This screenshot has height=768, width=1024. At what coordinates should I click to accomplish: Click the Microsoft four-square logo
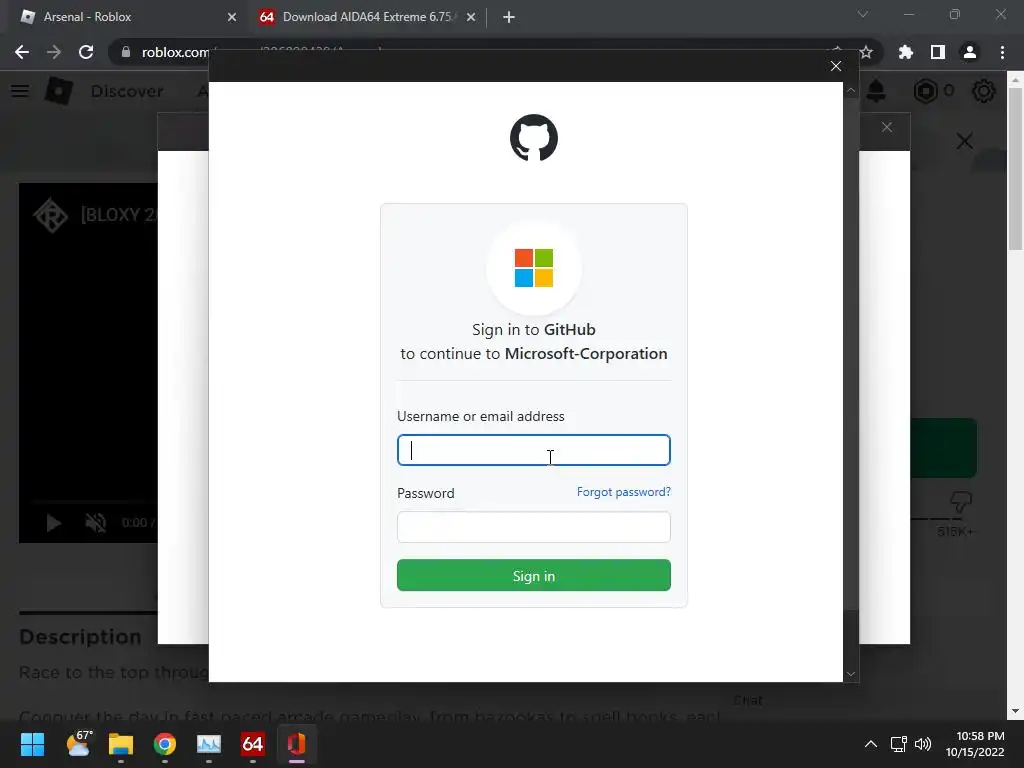[x=534, y=268]
